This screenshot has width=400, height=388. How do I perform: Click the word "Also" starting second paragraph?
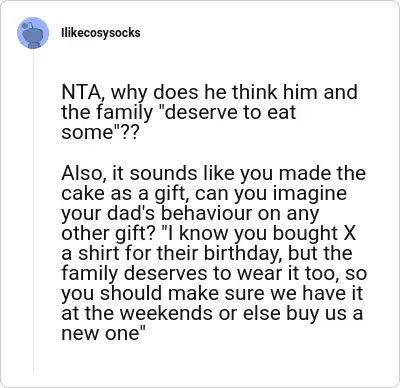(x=83, y=174)
